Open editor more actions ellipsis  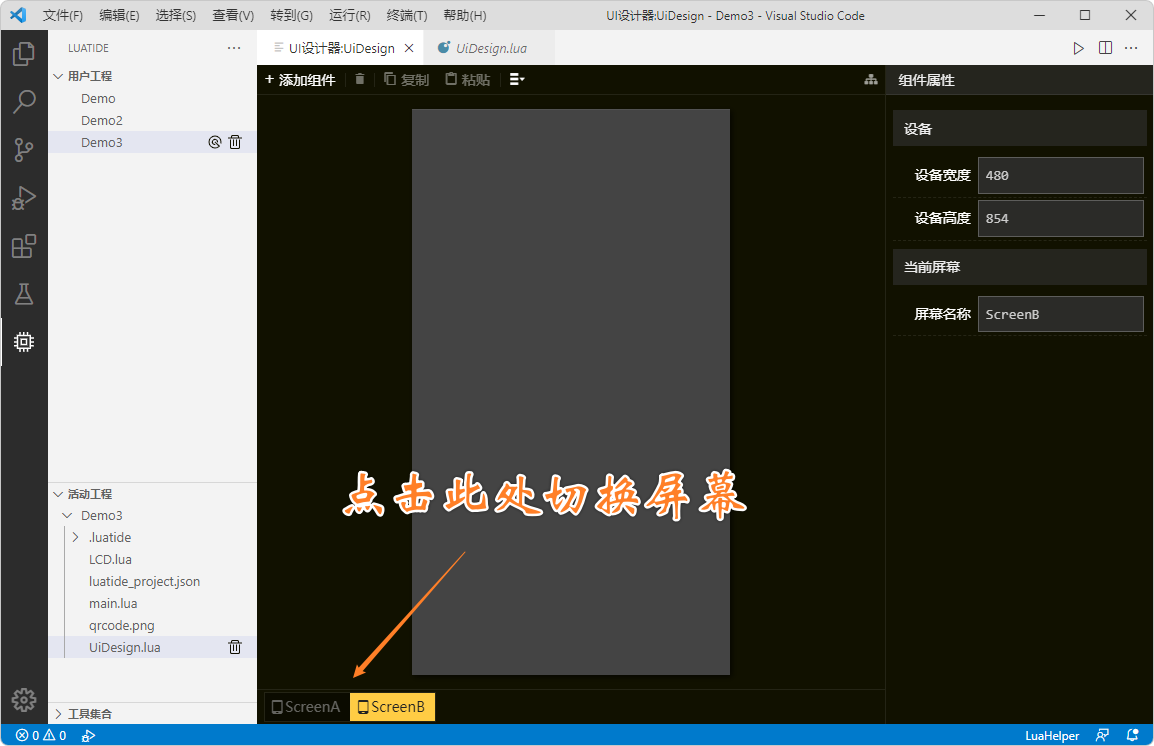point(1131,48)
